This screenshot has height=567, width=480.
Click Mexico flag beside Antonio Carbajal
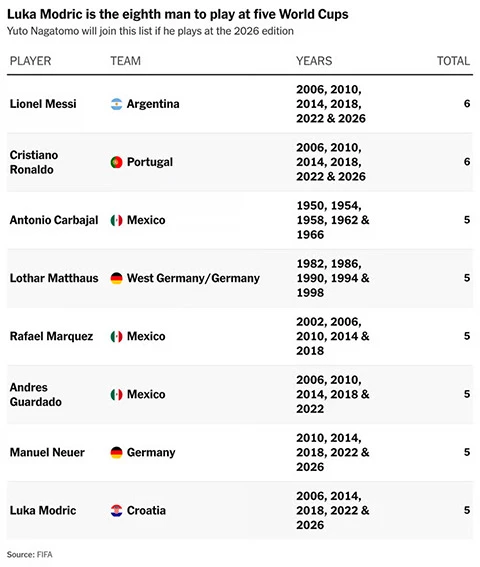click(x=116, y=220)
